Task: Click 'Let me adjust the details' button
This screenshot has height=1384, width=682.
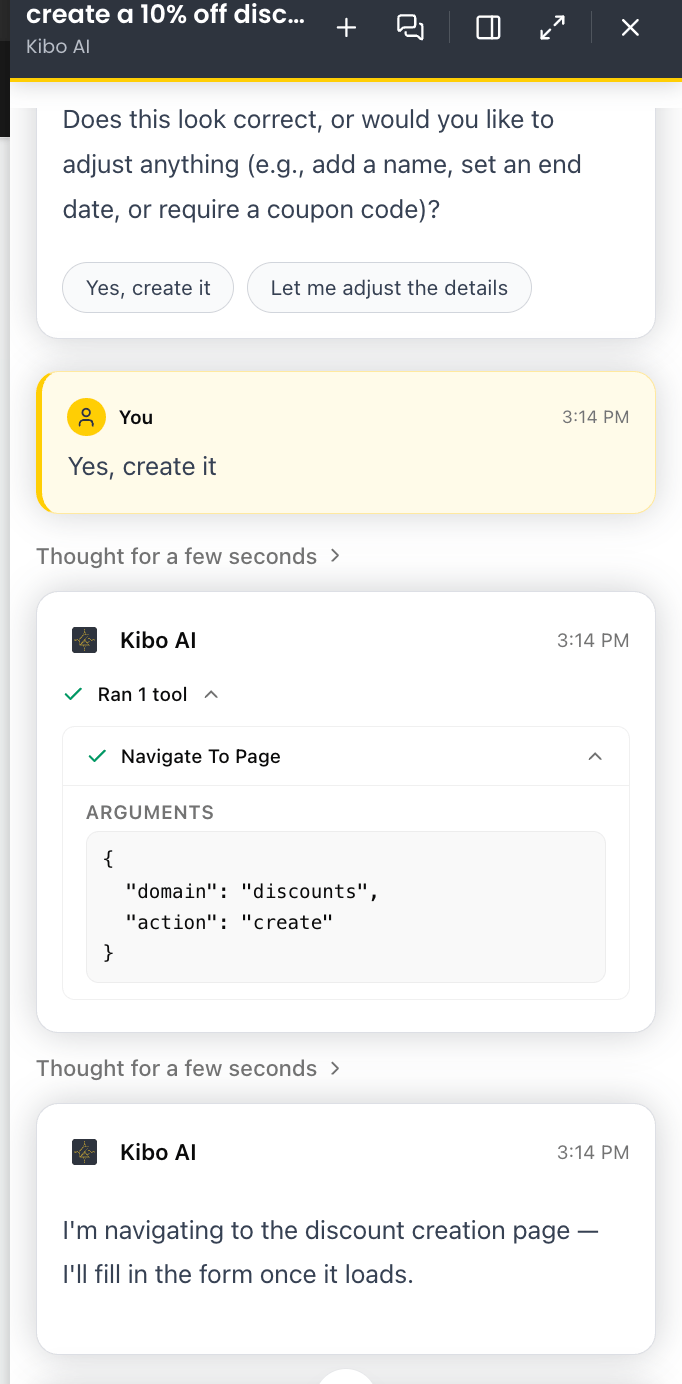Action: tap(389, 288)
